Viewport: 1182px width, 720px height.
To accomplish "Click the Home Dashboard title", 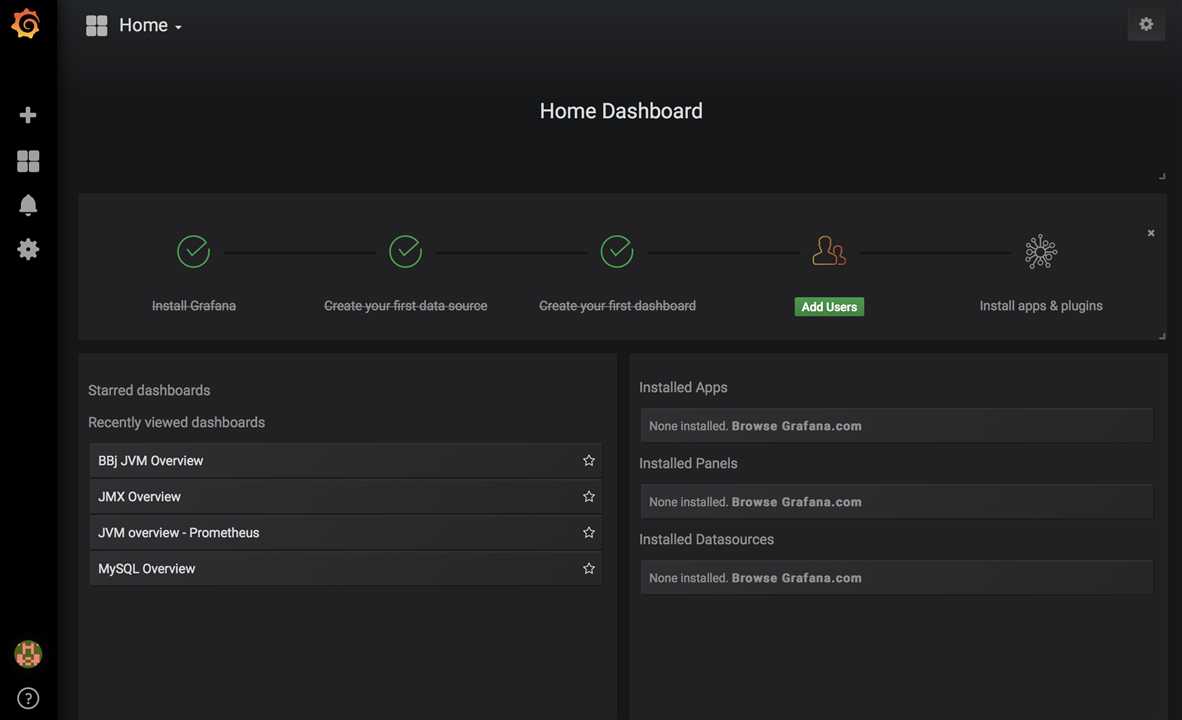I will point(621,111).
